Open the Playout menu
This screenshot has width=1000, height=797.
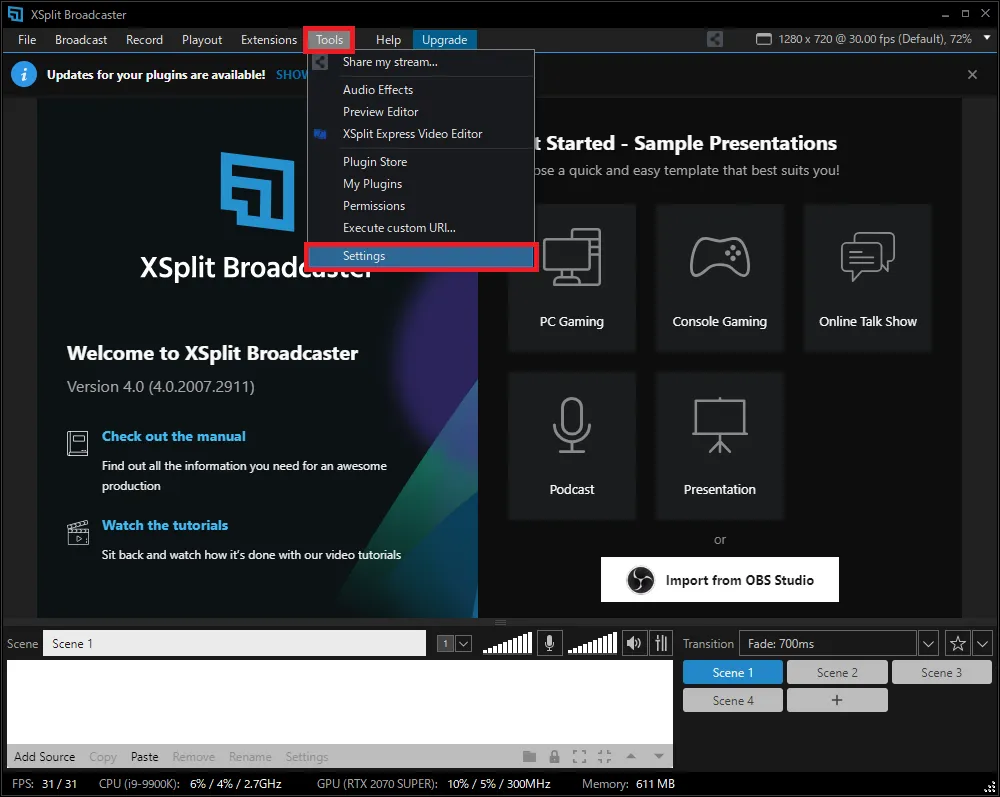pyautogui.click(x=202, y=40)
